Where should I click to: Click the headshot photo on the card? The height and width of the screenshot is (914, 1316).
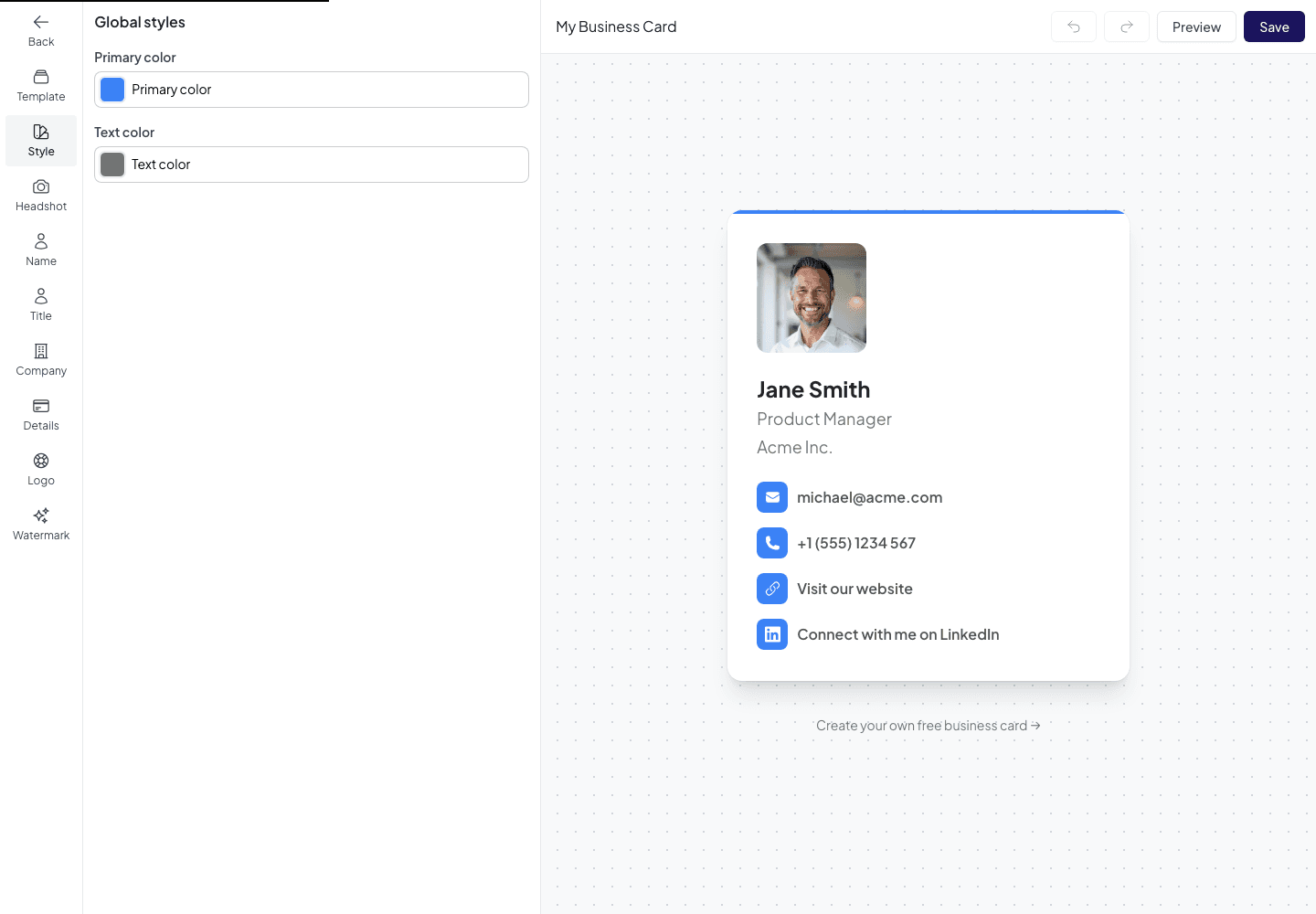click(812, 298)
